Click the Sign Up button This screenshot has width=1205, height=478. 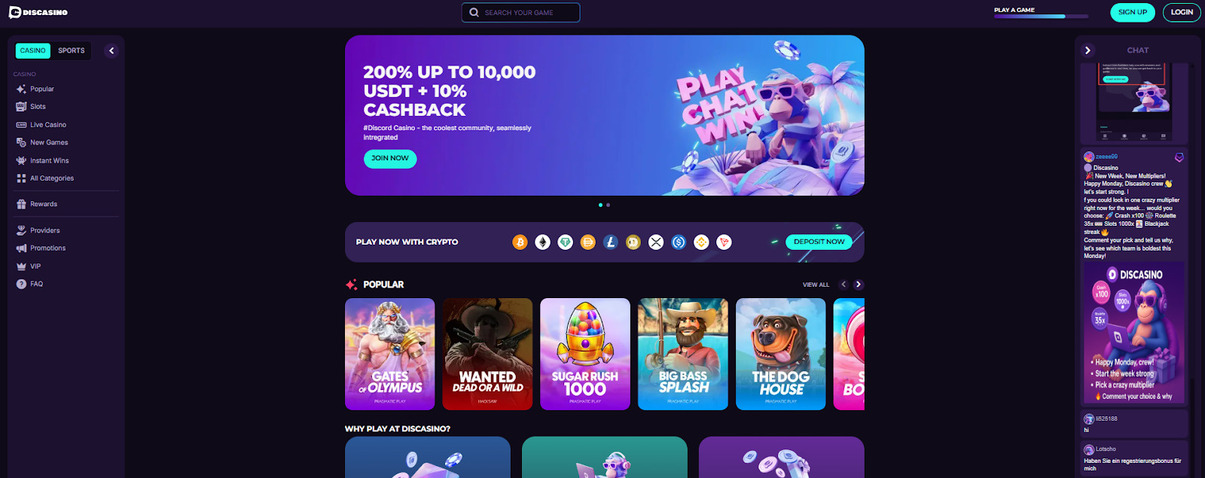pyautogui.click(x=1132, y=12)
